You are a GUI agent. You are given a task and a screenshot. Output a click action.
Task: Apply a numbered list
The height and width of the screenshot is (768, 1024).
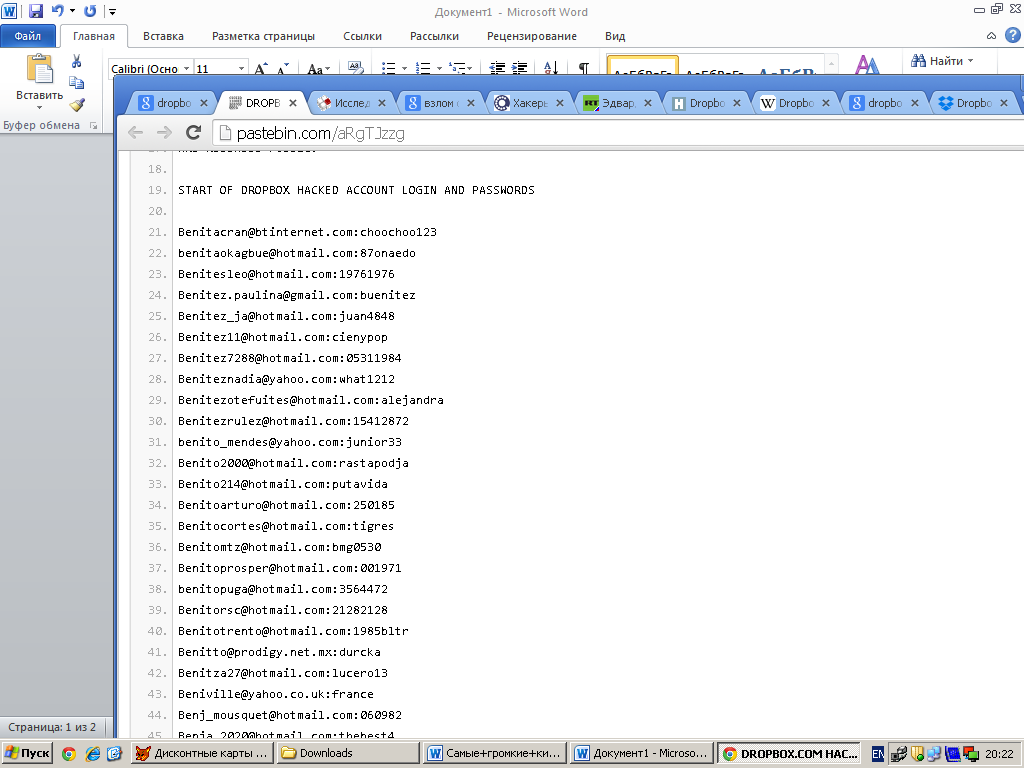pyautogui.click(x=423, y=68)
